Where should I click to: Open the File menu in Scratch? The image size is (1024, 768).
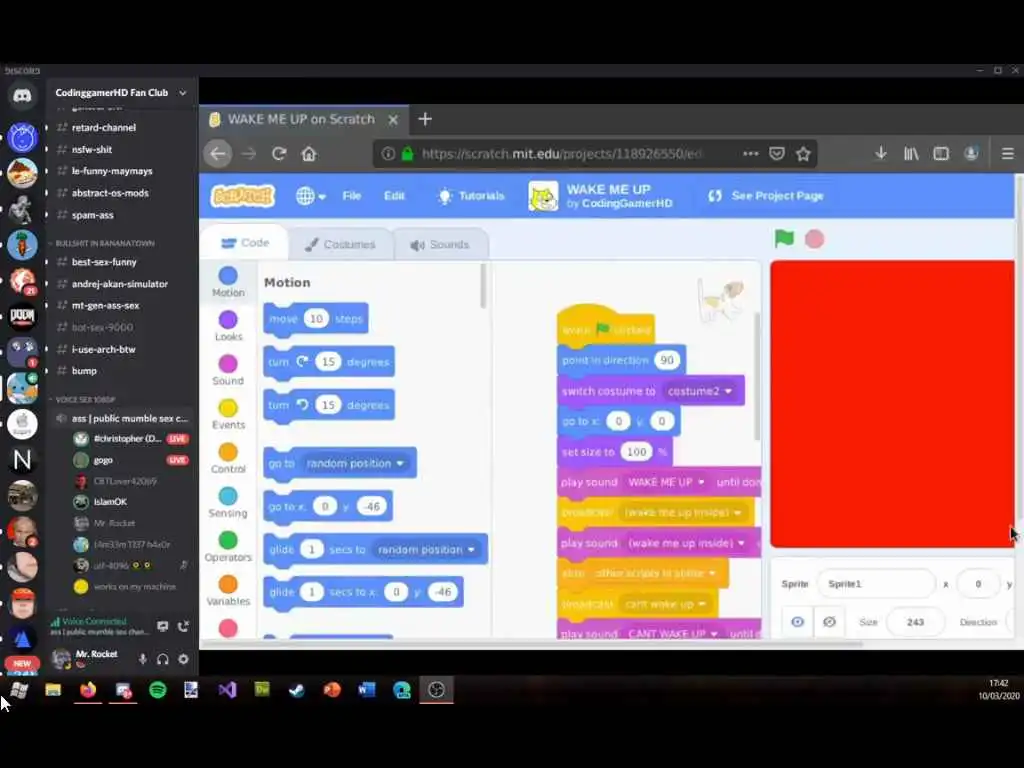[351, 195]
